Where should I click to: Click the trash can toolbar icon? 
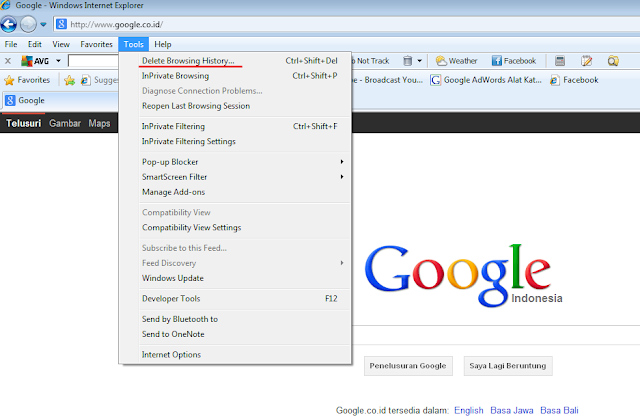[407, 61]
